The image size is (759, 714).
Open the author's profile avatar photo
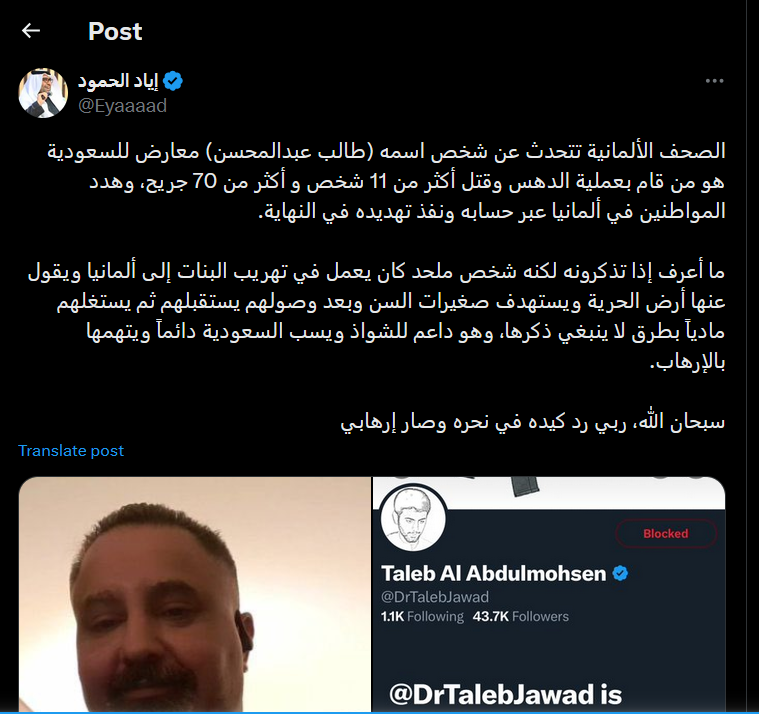[x=43, y=93]
